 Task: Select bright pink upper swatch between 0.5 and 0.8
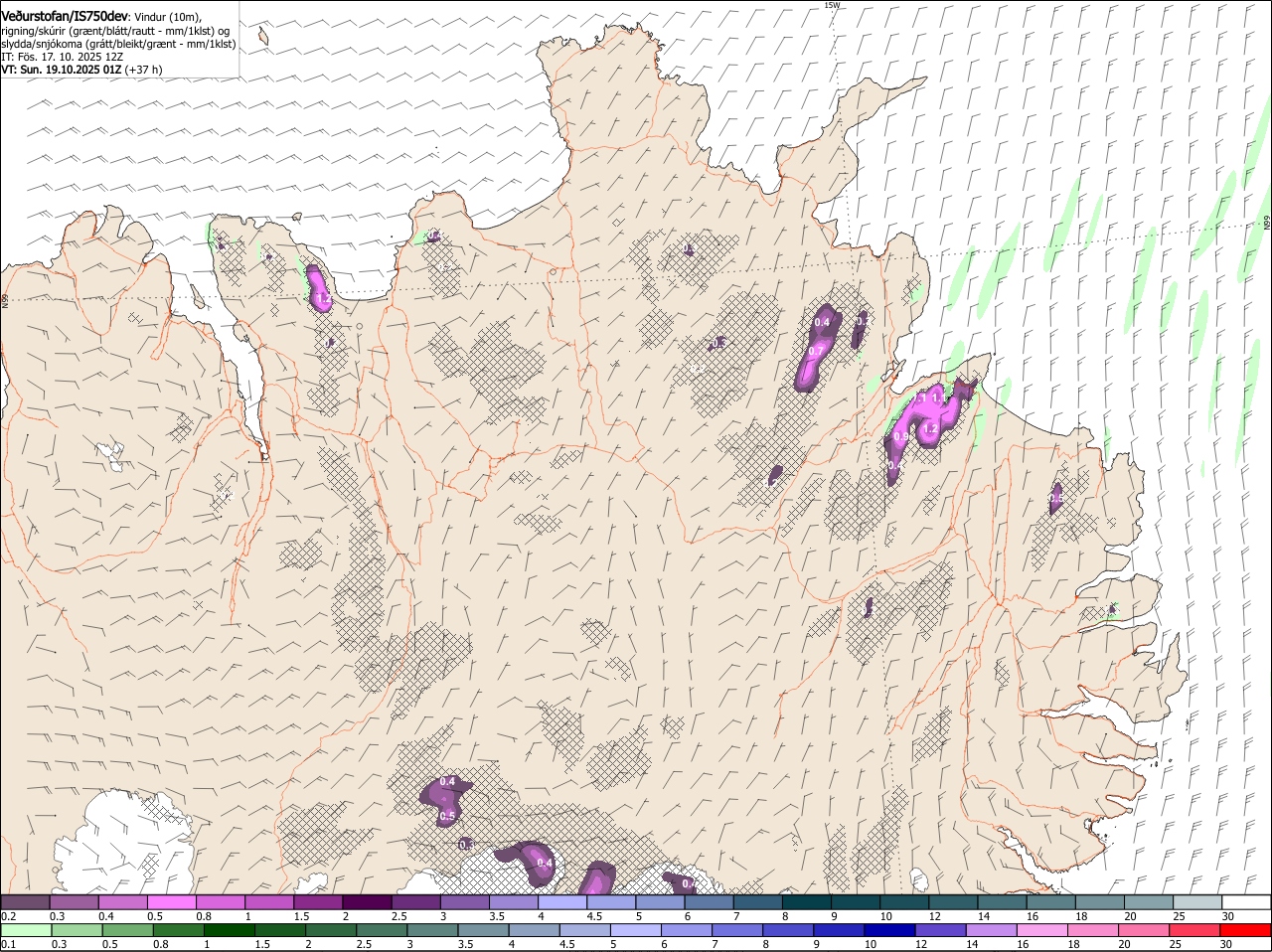pos(171,901)
